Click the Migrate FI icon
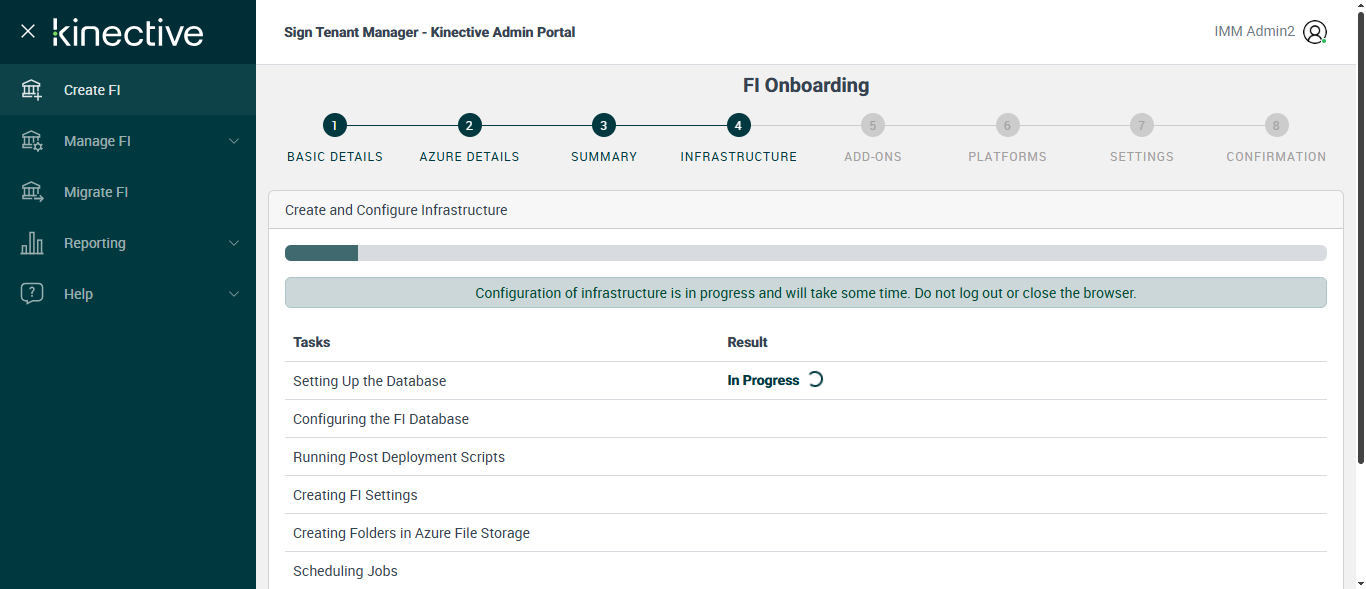 point(32,192)
